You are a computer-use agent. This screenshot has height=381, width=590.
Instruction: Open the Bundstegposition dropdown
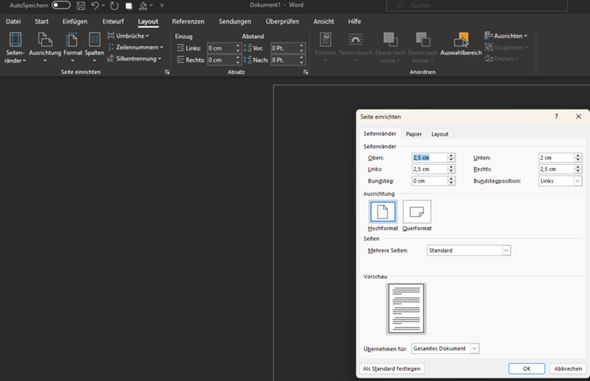pyautogui.click(x=560, y=181)
